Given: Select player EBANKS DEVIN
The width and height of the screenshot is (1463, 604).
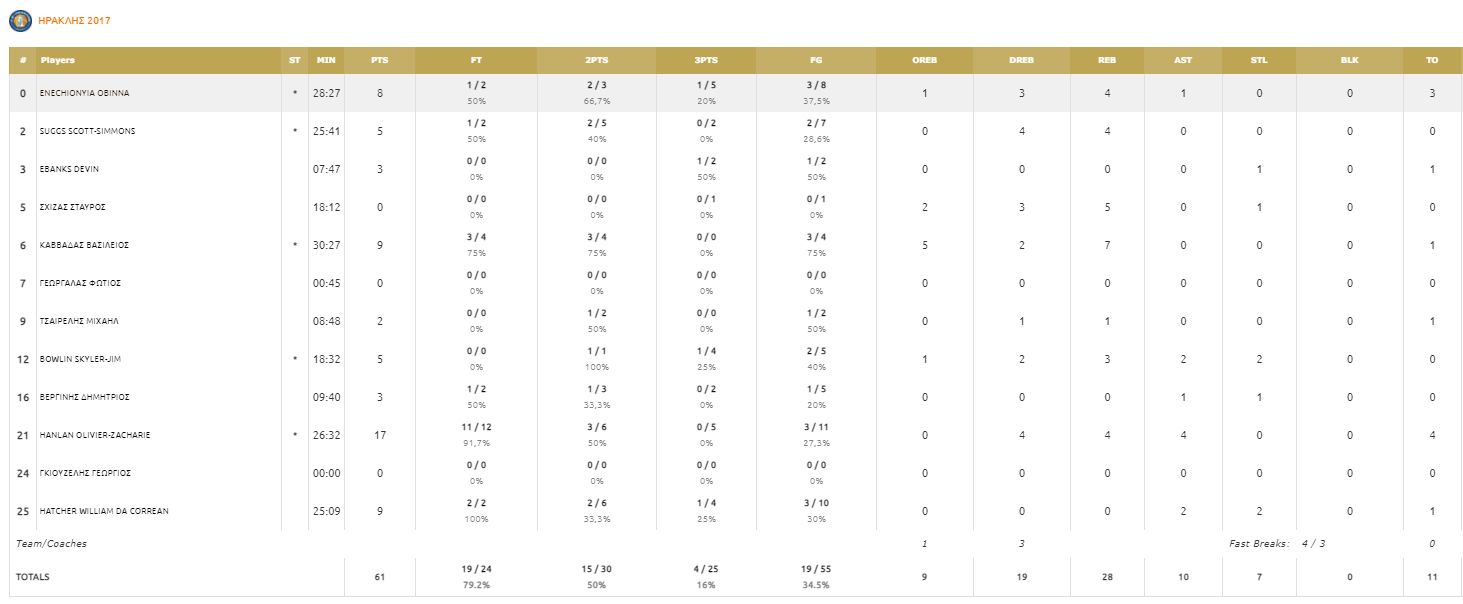Looking at the screenshot, I should [69, 169].
